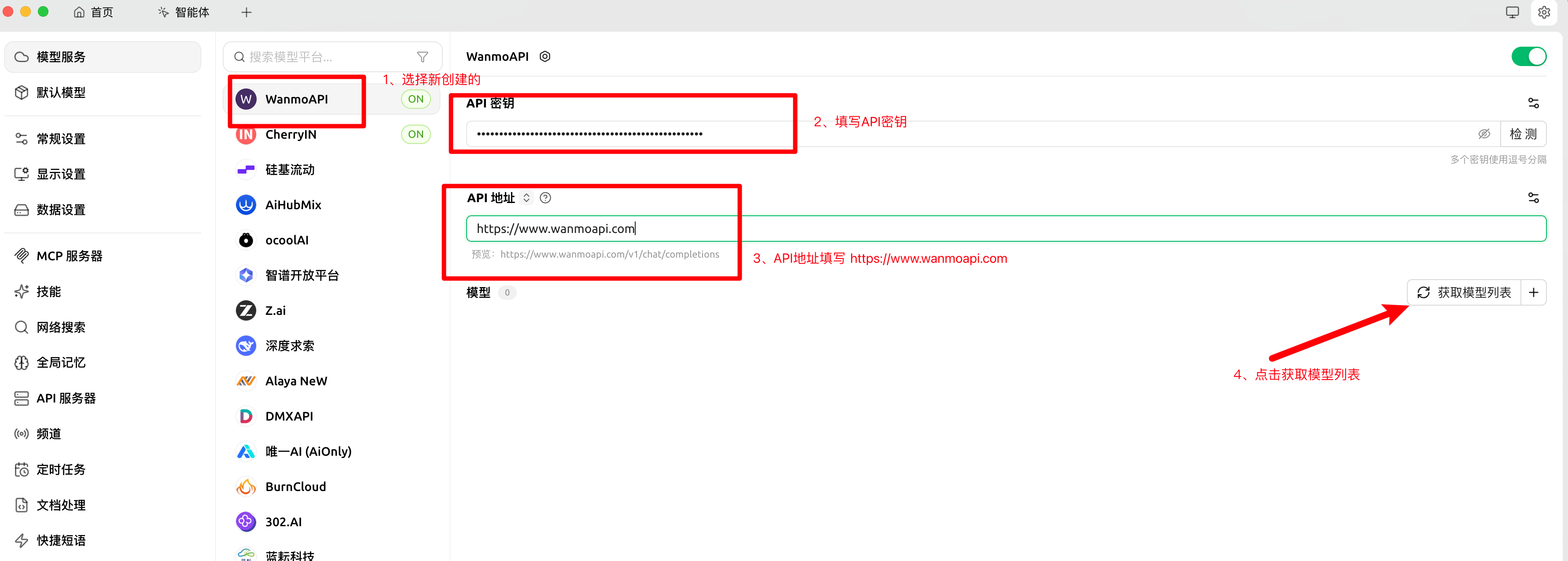
Task: Open the provider filter funnel icon
Action: 423,57
